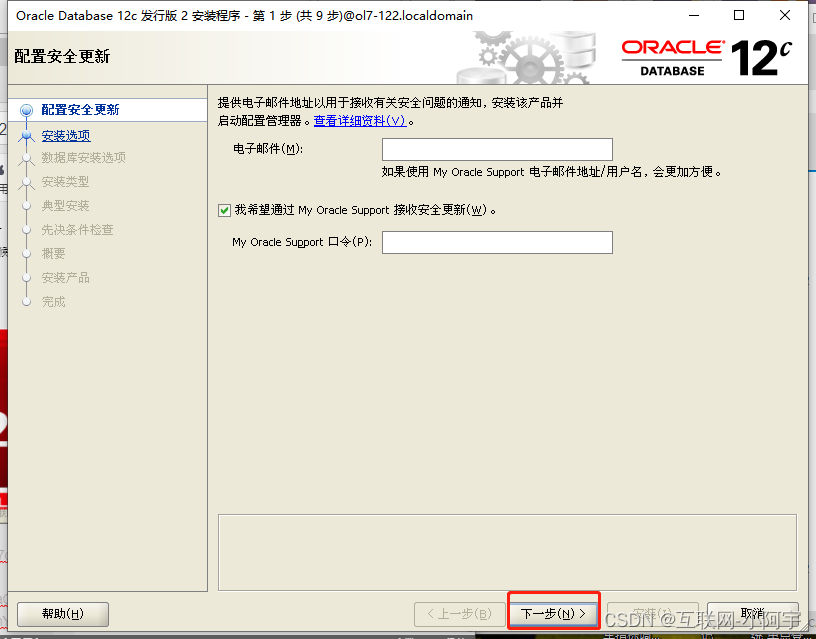This screenshot has width=816, height=639.
Task: Click the message area box at bottom
Action: tap(507, 552)
